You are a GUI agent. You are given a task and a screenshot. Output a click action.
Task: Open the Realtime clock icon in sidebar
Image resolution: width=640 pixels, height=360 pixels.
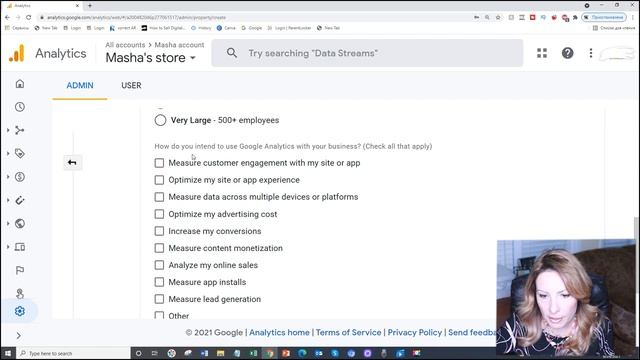[20, 107]
